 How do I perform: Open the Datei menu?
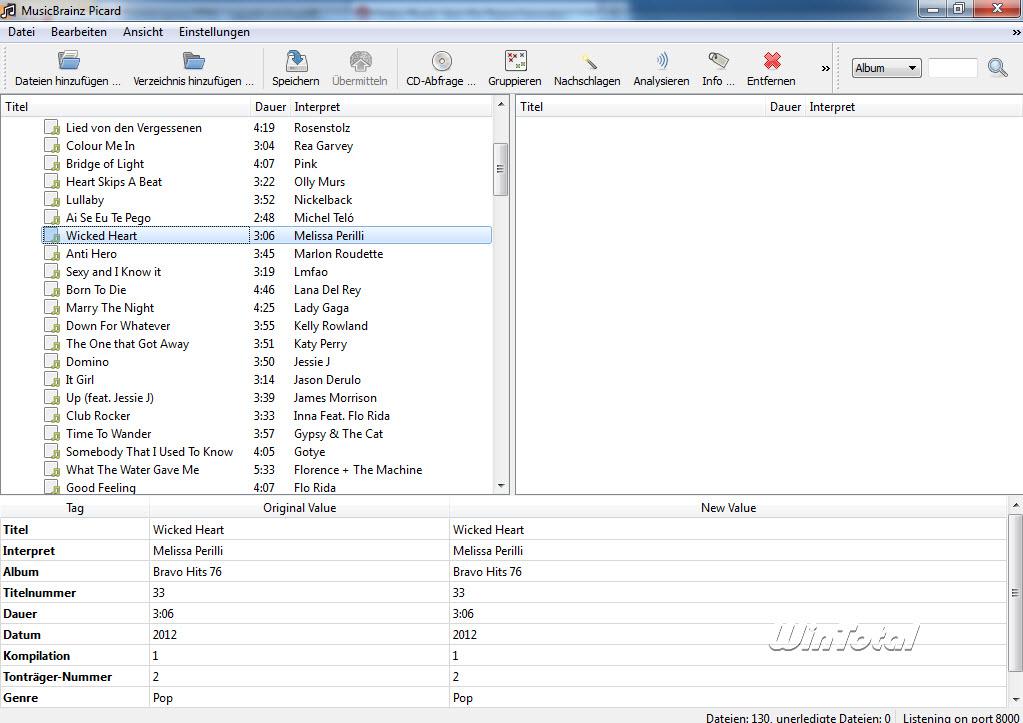click(21, 32)
